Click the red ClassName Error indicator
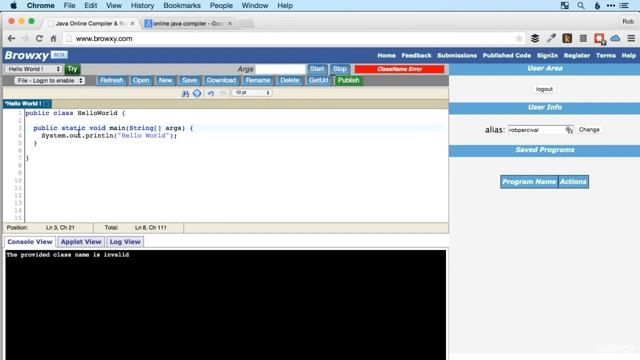This screenshot has width=640, height=360. 399,69
